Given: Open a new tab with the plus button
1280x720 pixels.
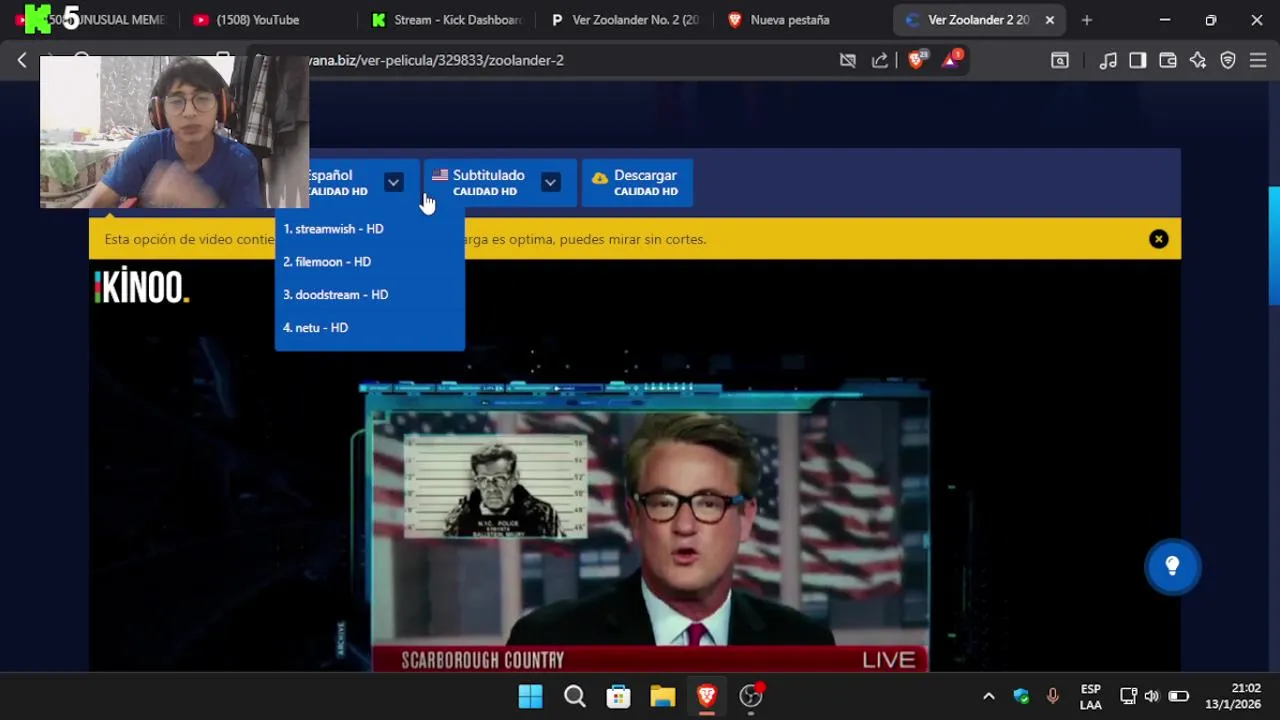Looking at the screenshot, I should click(x=1087, y=20).
